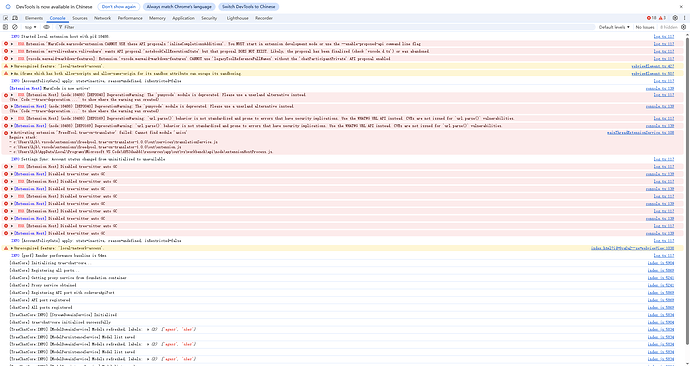Expand the iframe allow-scripts sandbox warning

(x=12, y=73)
